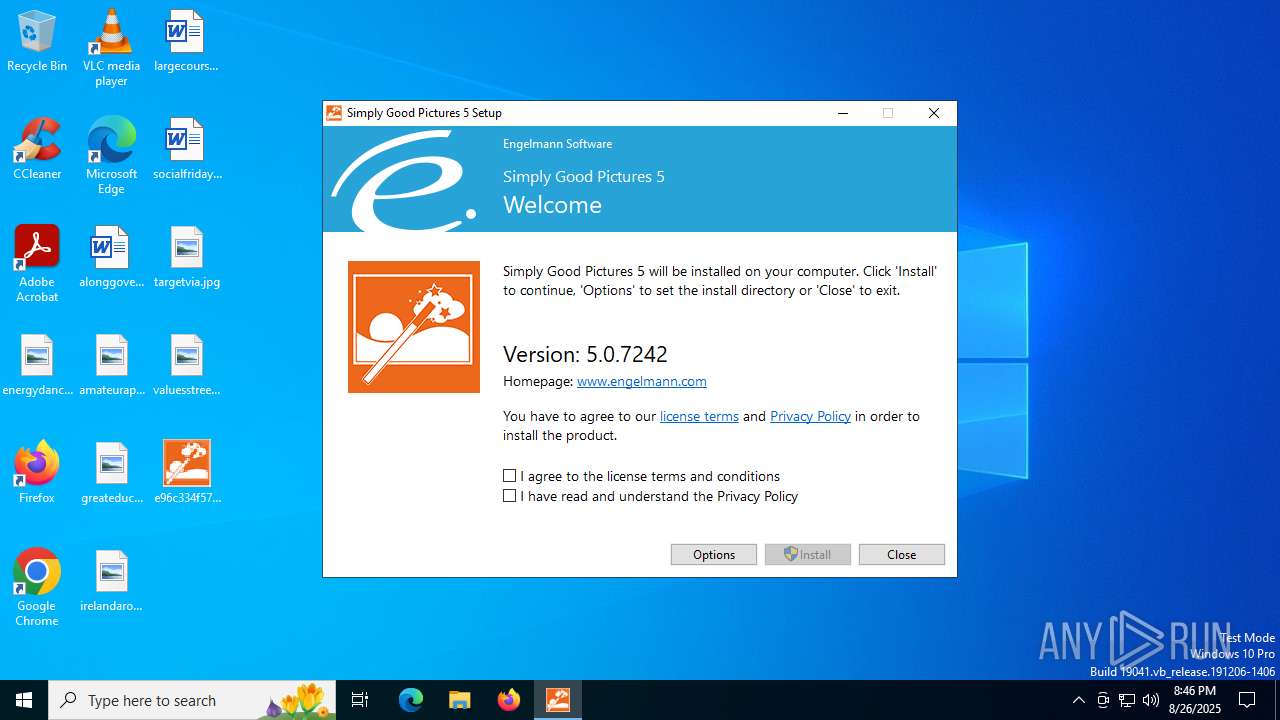1280x720 pixels.
Task: Open Task View on the taskbar
Action: point(360,700)
